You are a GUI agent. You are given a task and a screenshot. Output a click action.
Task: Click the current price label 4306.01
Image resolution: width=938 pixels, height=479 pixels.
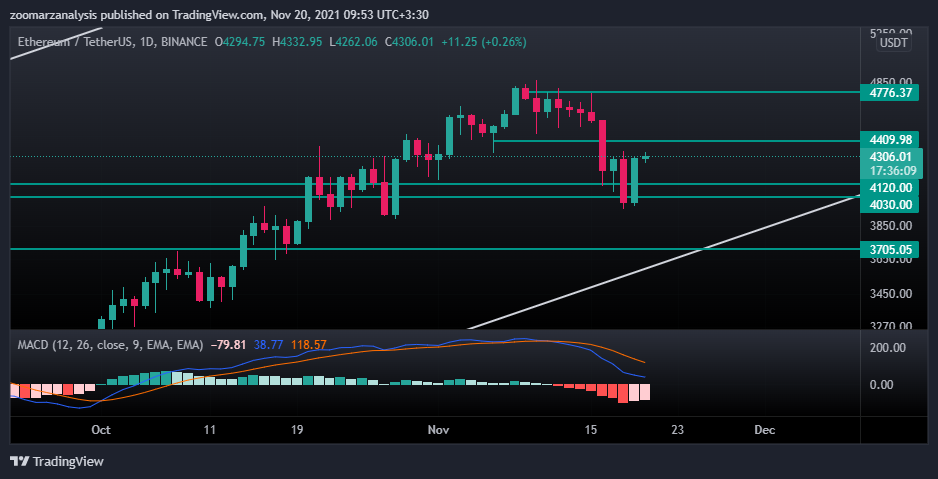(x=890, y=157)
